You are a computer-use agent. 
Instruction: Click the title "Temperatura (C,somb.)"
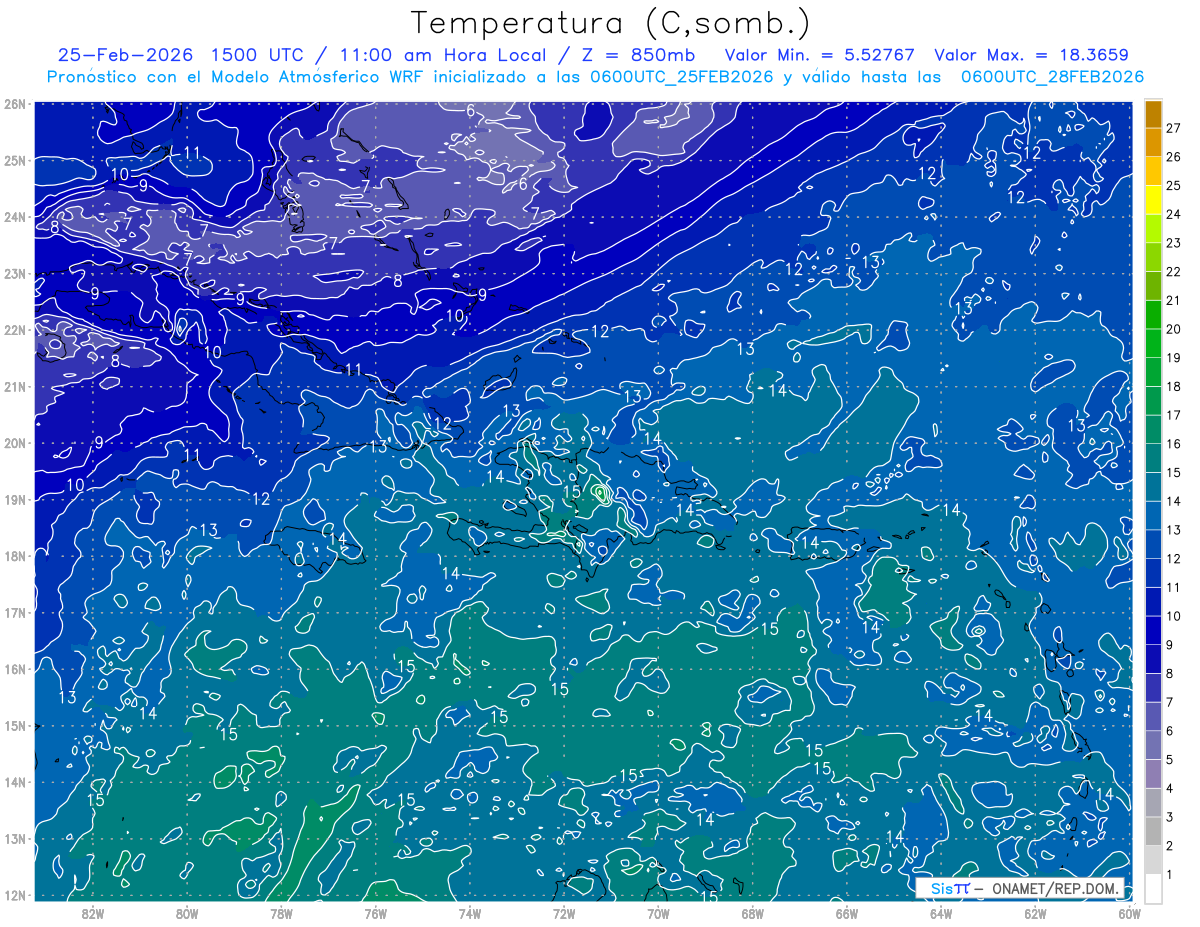pos(611,23)
